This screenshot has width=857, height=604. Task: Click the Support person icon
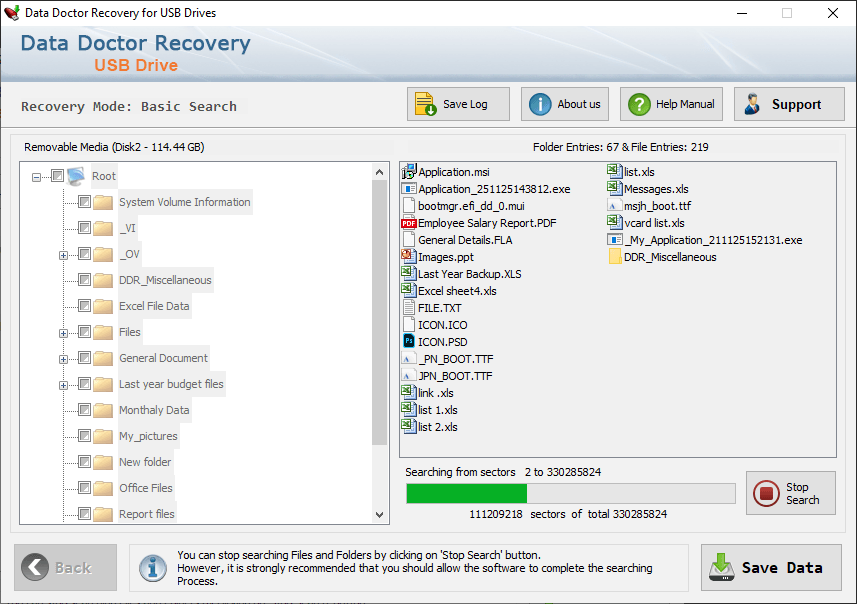coord(753,104)
